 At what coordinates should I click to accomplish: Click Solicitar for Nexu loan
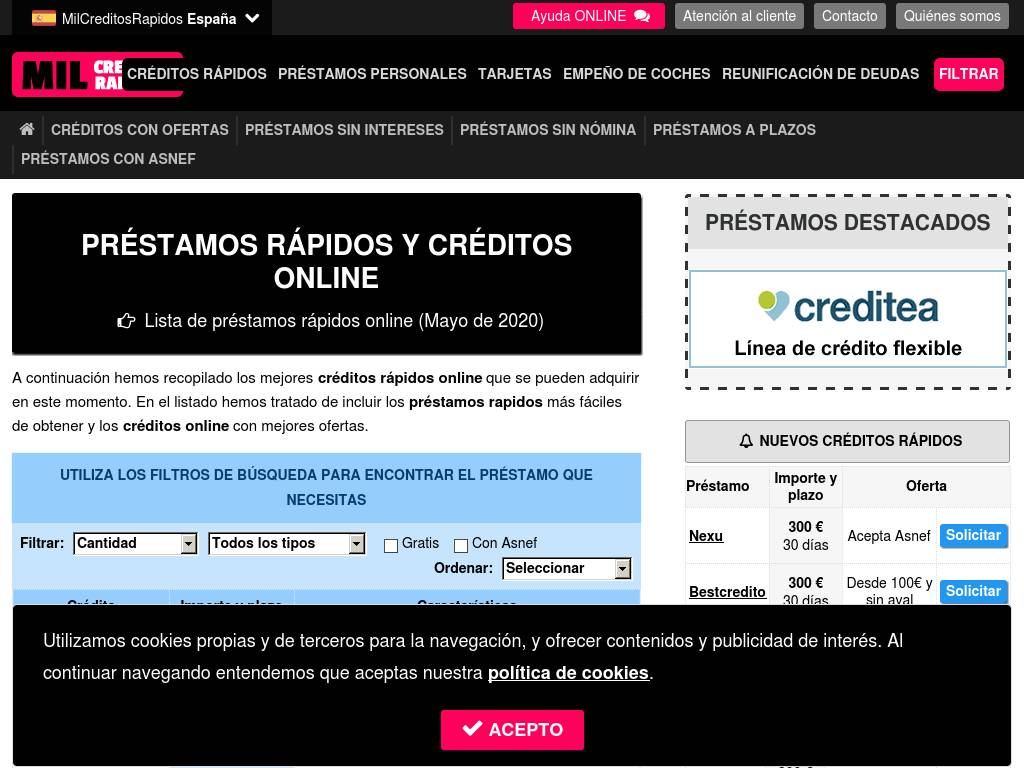point(973,536)
